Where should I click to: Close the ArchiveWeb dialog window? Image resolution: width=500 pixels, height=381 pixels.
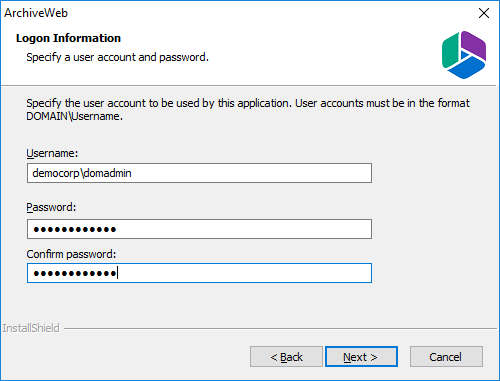[484, 13]
